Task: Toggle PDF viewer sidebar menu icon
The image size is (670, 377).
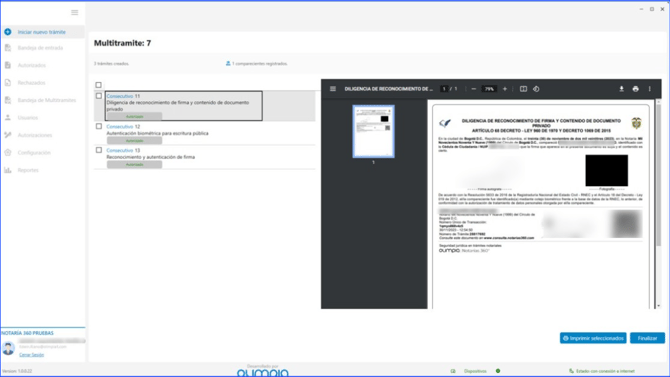Action: (333, 89)
